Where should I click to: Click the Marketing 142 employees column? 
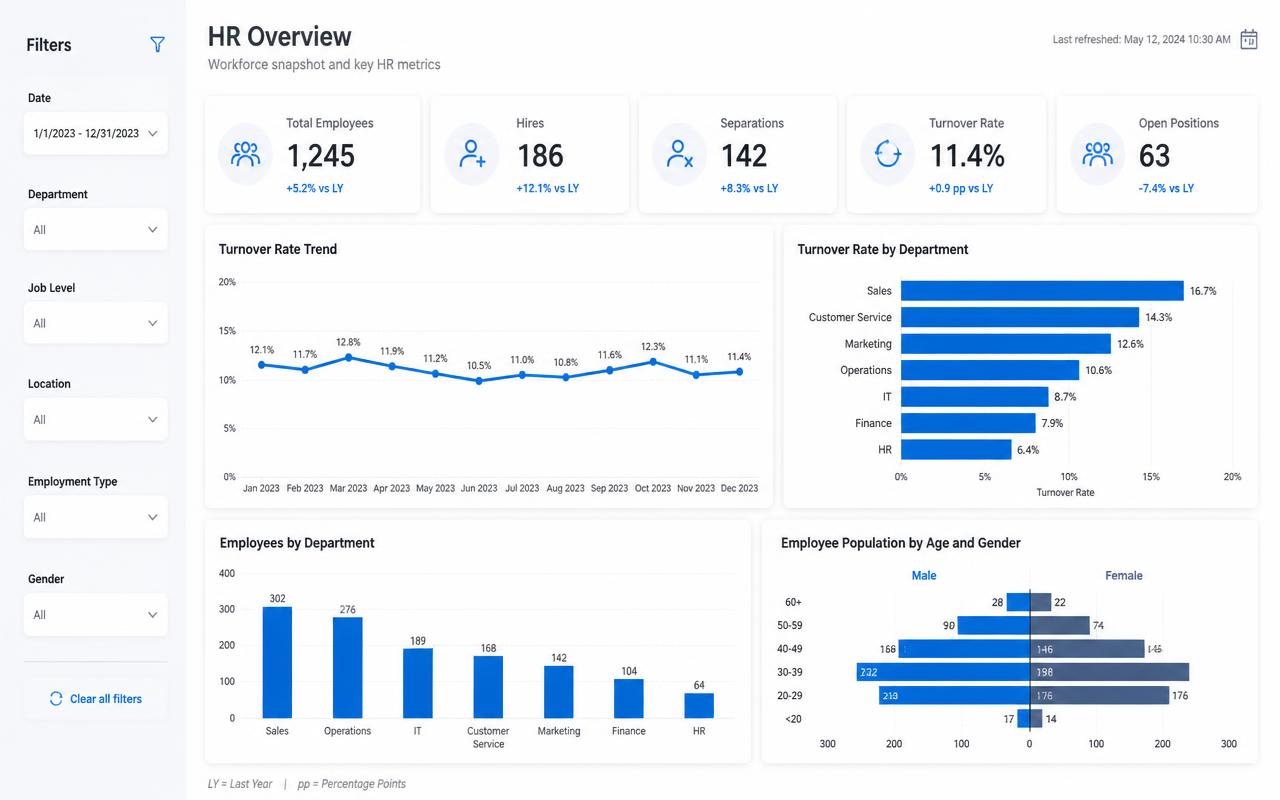tap(559, 692)
